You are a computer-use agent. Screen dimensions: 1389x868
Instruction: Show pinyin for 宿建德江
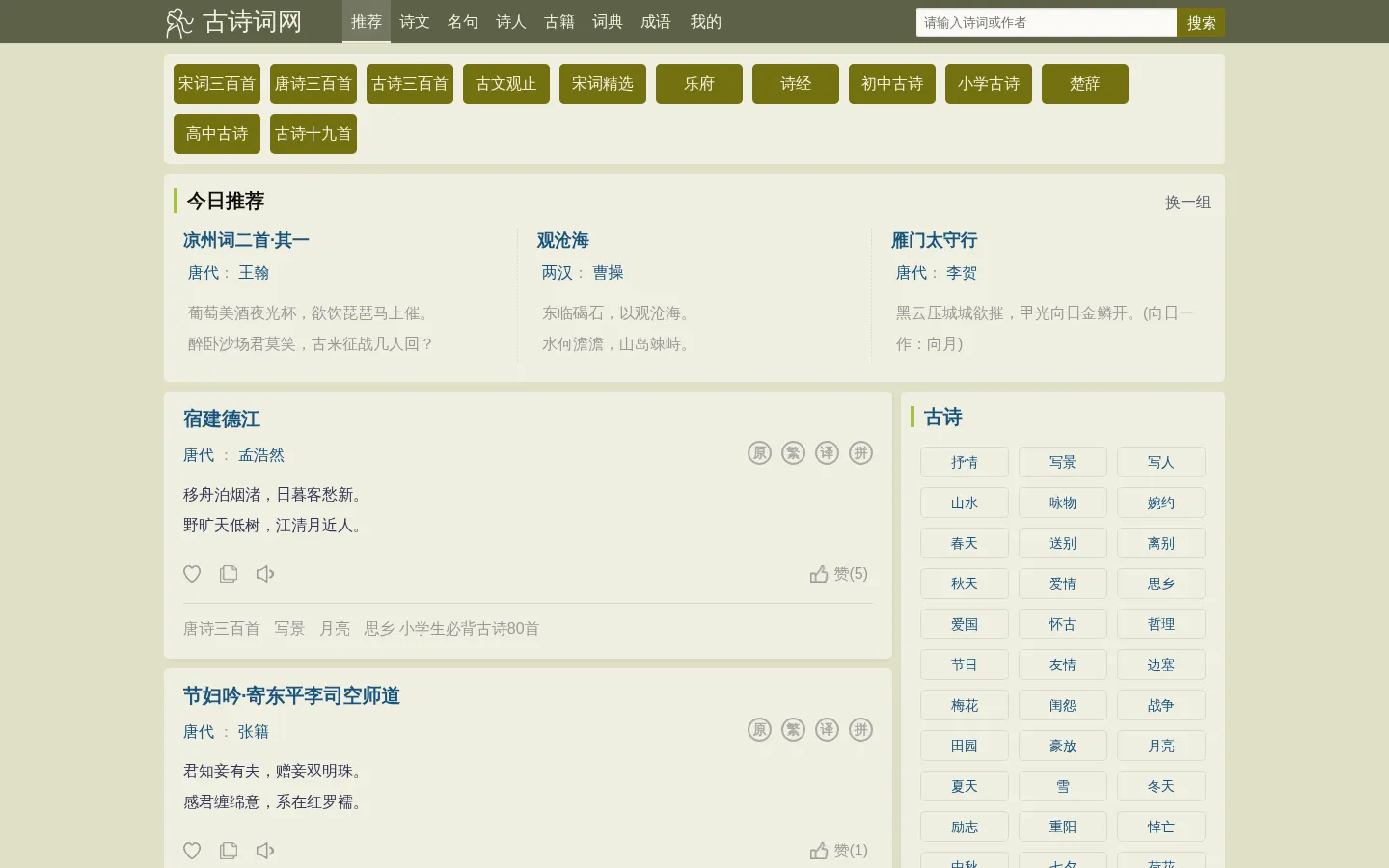click(x=861, y=452)
